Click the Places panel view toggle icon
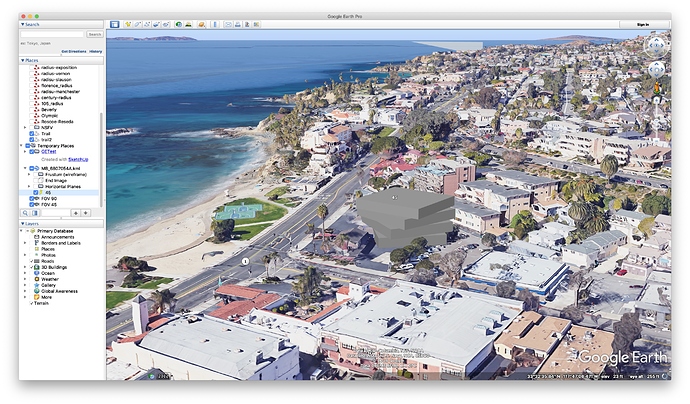This screenshot has height=404, width=690. [35, 213]
